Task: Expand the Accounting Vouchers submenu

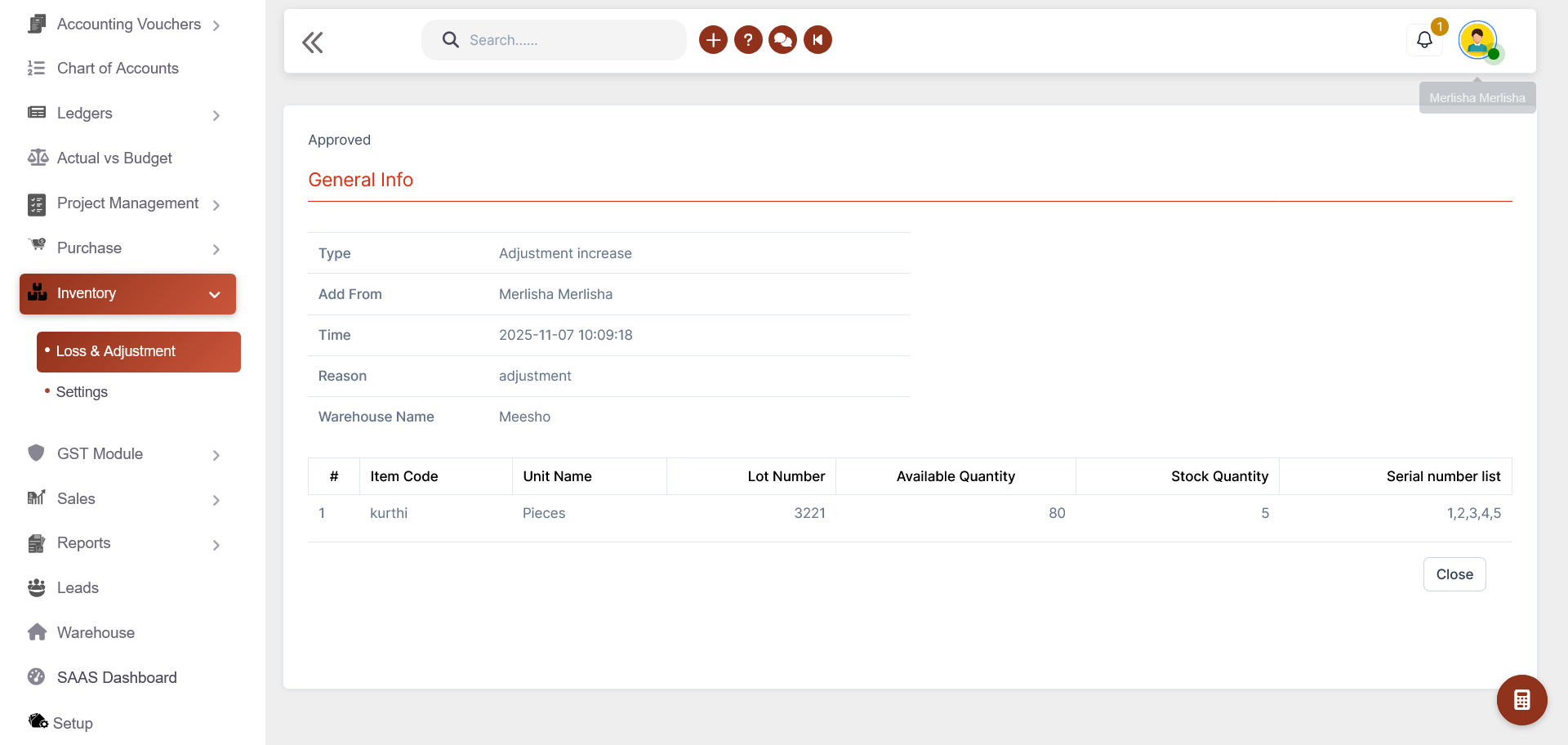Action: pos(216,25)
